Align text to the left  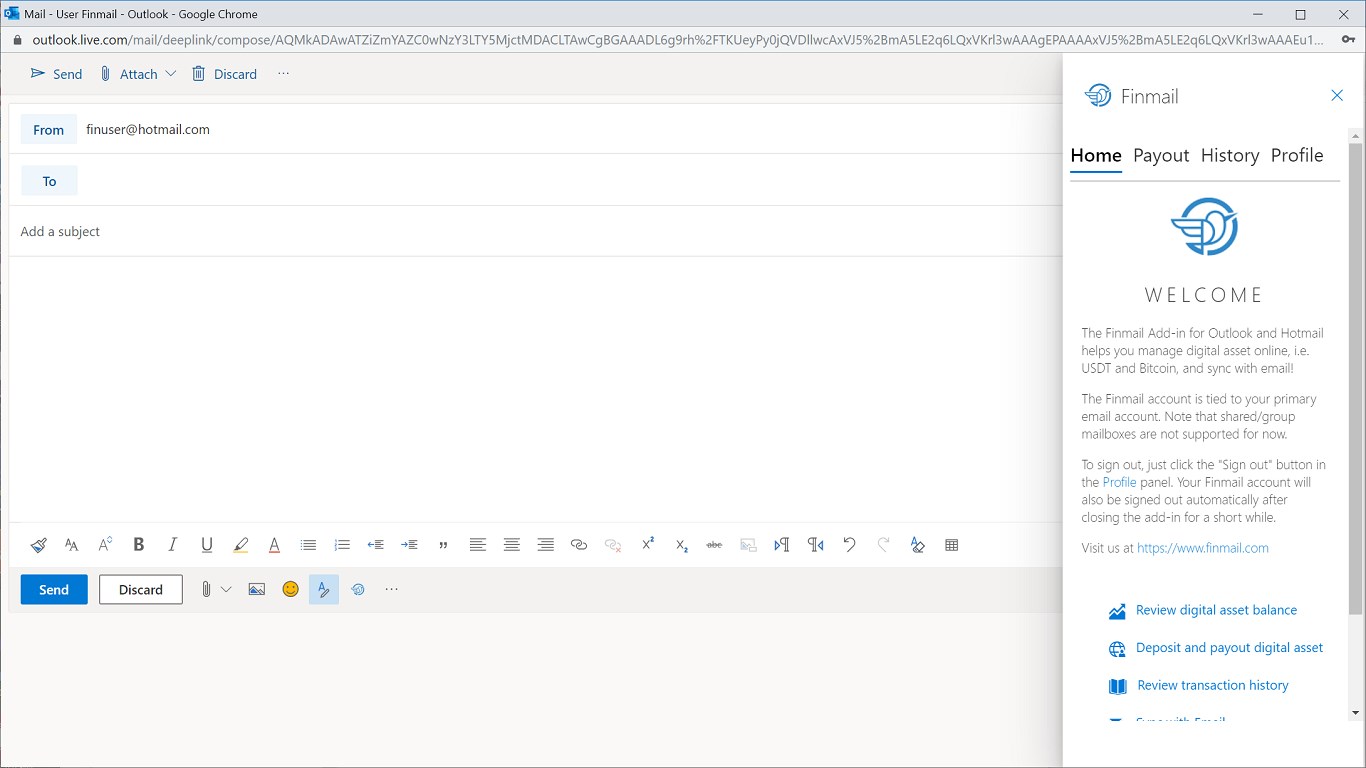coord(478,545)
